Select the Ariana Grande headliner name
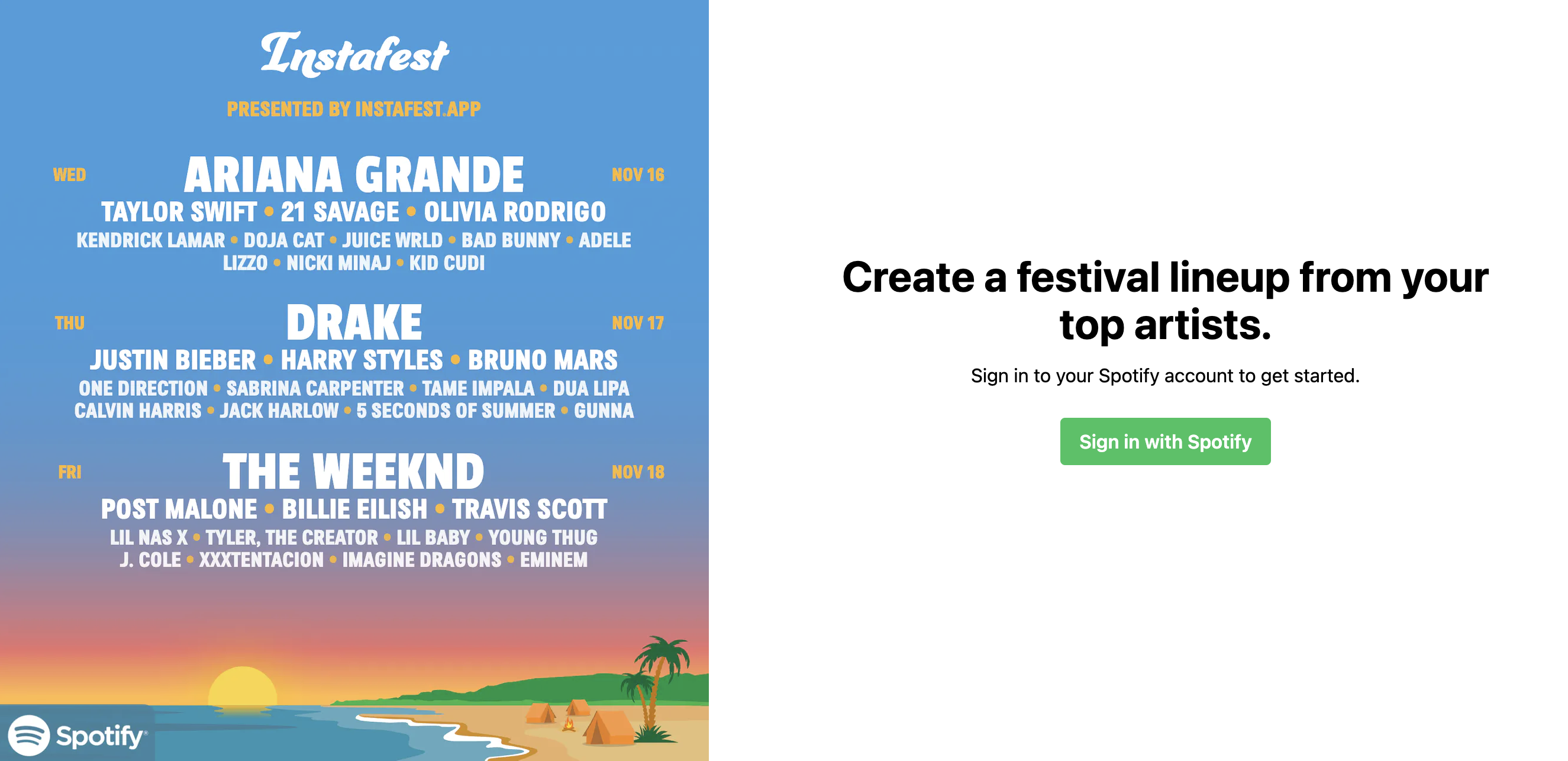 point(354,175)
